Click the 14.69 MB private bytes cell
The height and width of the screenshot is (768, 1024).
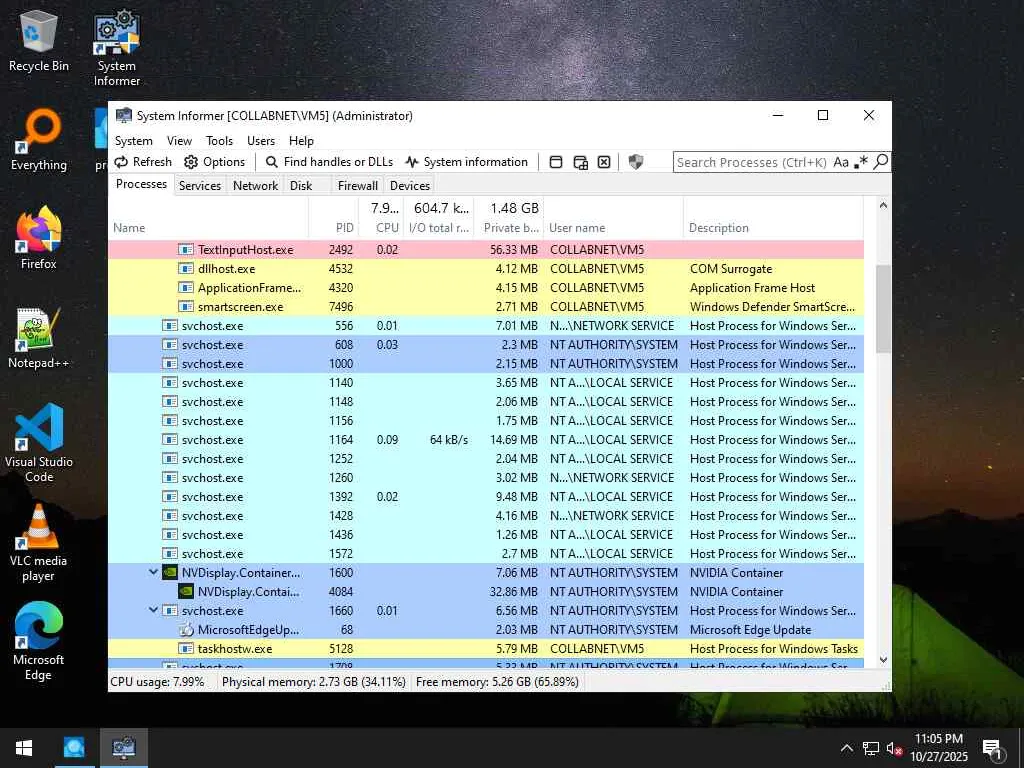pos(514,440)
